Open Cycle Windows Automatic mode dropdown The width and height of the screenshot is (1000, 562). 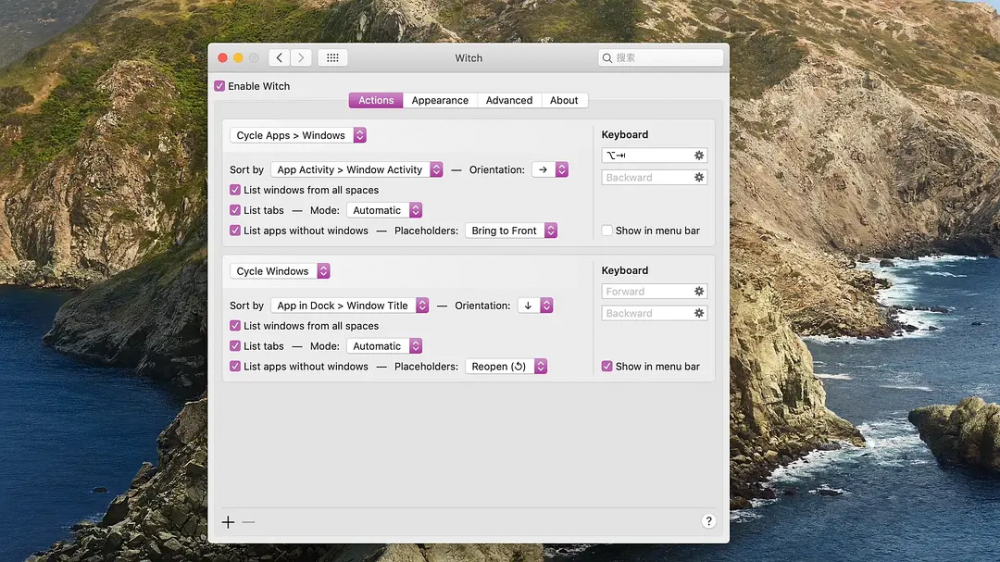click(x=385, y=346)
